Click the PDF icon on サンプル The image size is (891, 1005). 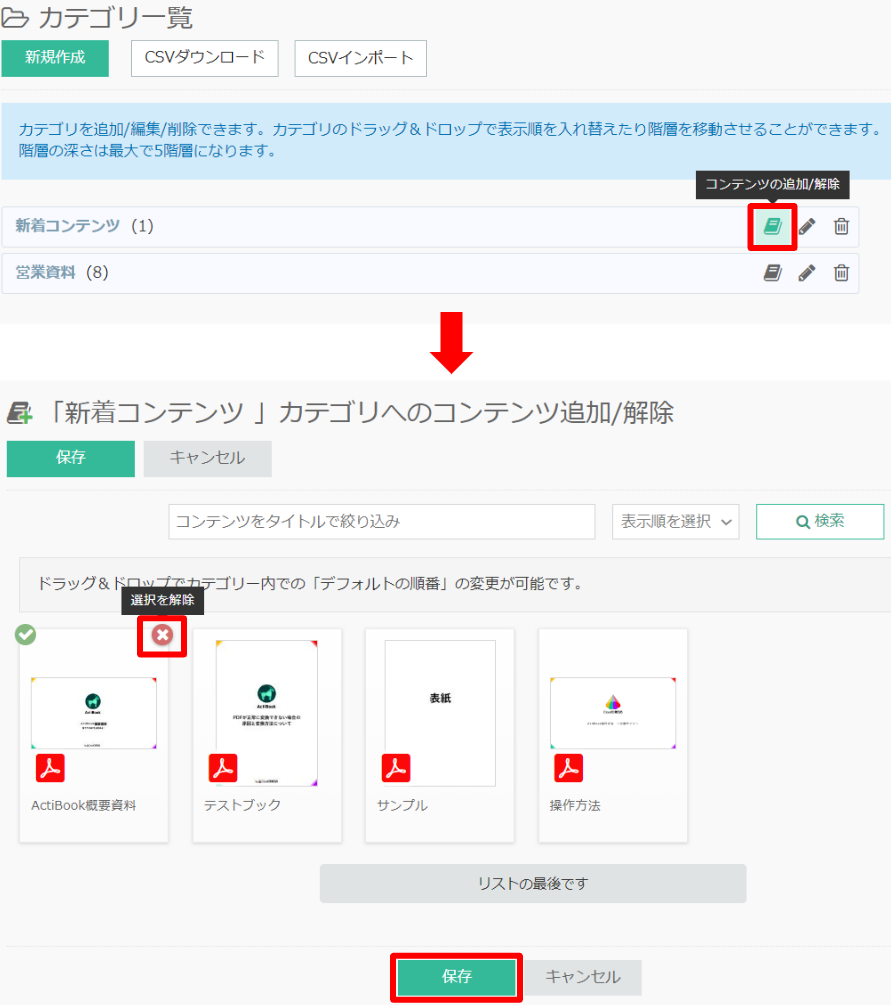pos(396,767)
